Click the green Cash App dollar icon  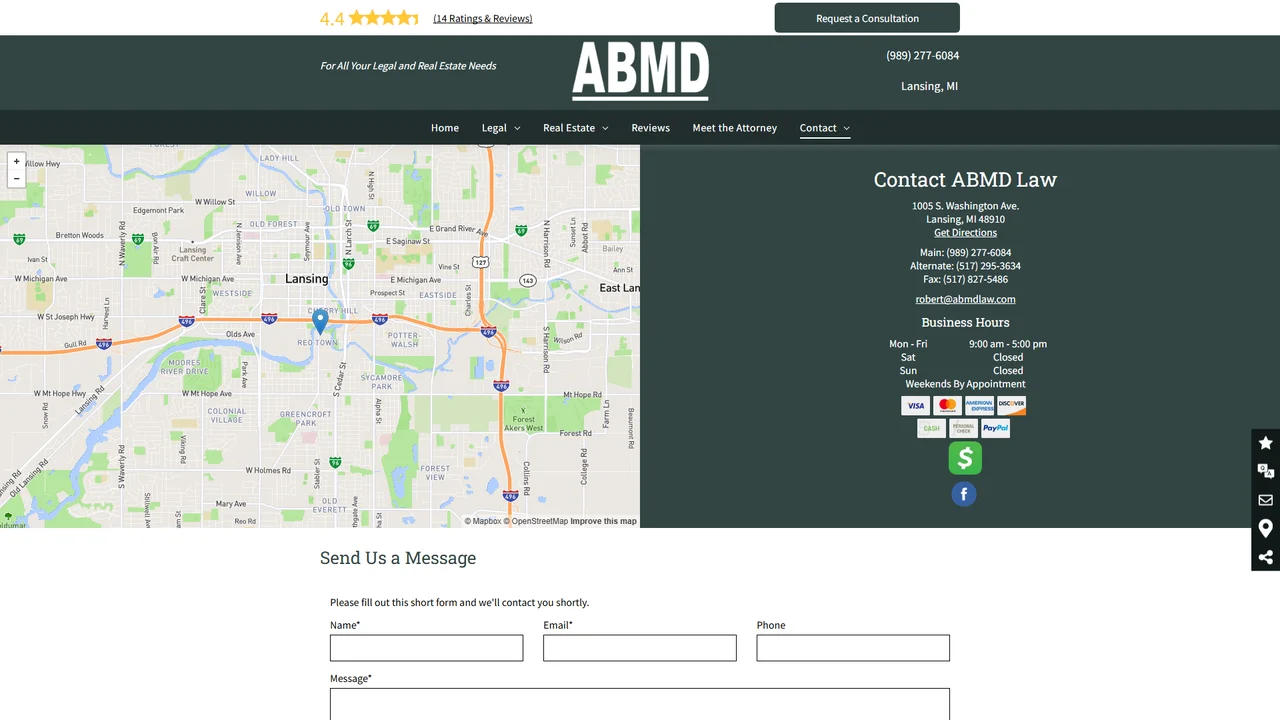pyautogui.click(x=965, y=458)
